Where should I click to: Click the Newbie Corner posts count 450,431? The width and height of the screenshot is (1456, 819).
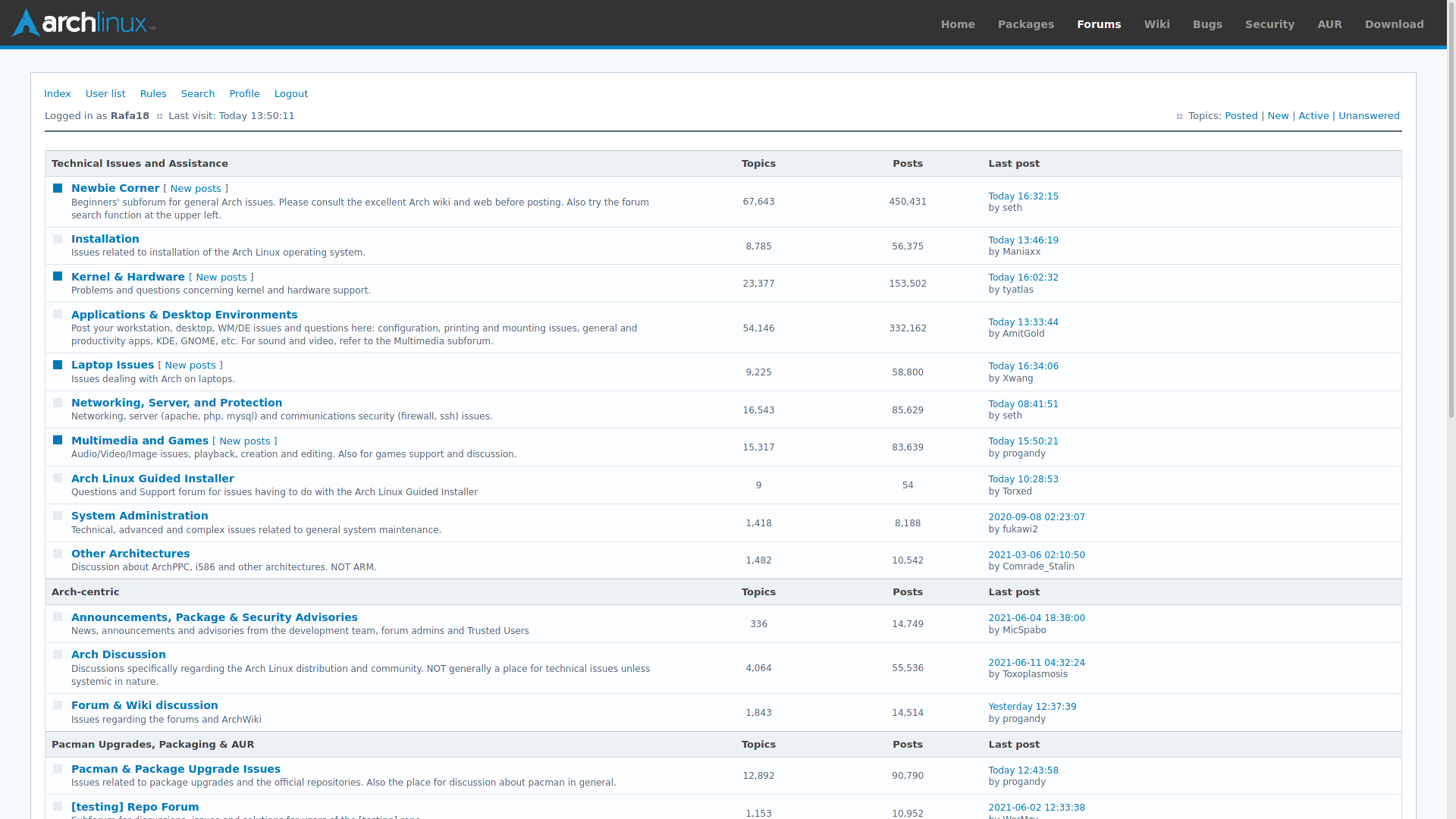coord(908,202)
